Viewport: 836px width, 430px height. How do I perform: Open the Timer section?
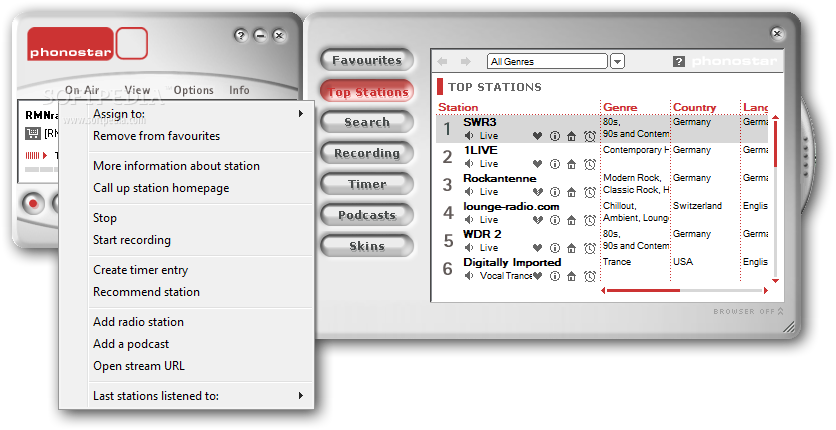(x=367, y=184)
